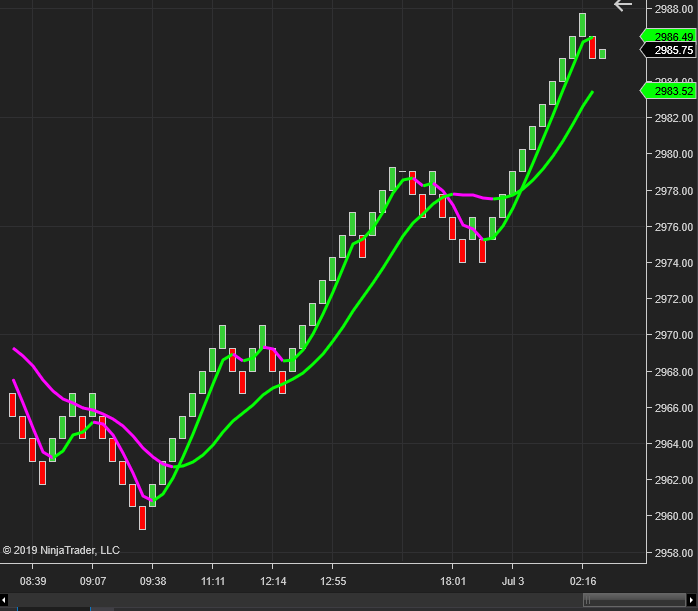The width and height of the screenshot is (698, 611).
Task: Select the green 2986.49 price marker
Action: 668,37
